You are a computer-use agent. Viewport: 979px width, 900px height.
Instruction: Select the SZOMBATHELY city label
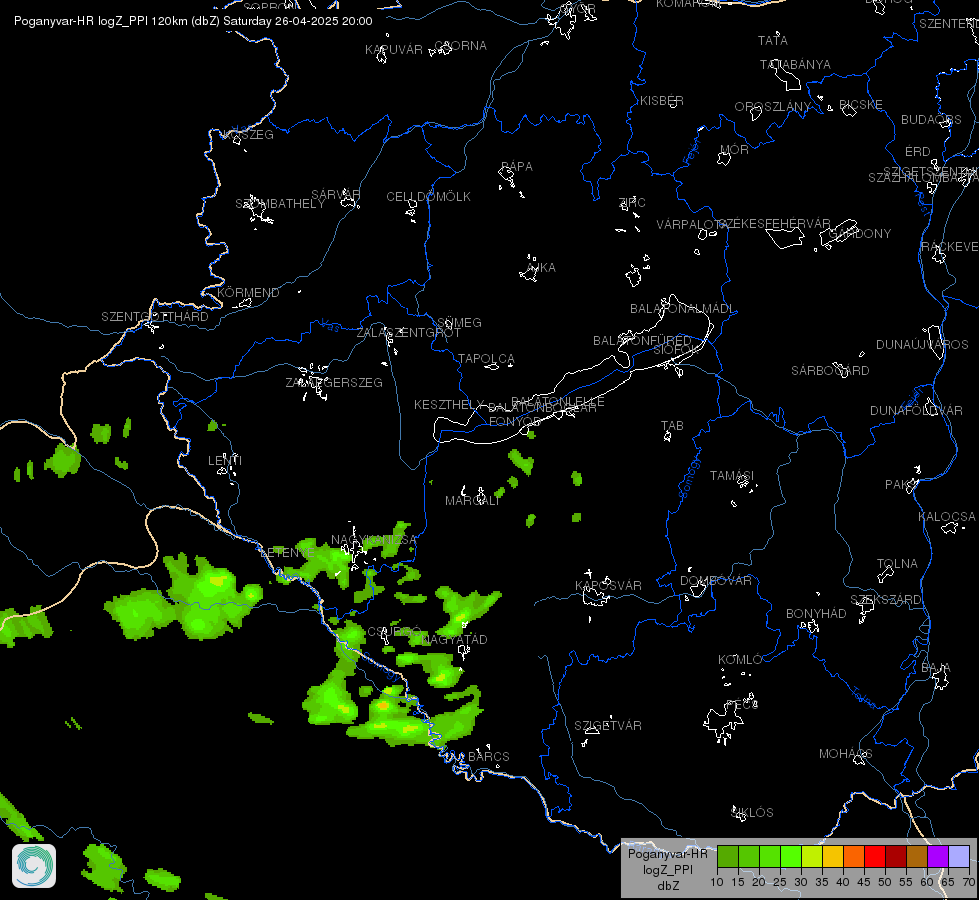tap(280, 204)
